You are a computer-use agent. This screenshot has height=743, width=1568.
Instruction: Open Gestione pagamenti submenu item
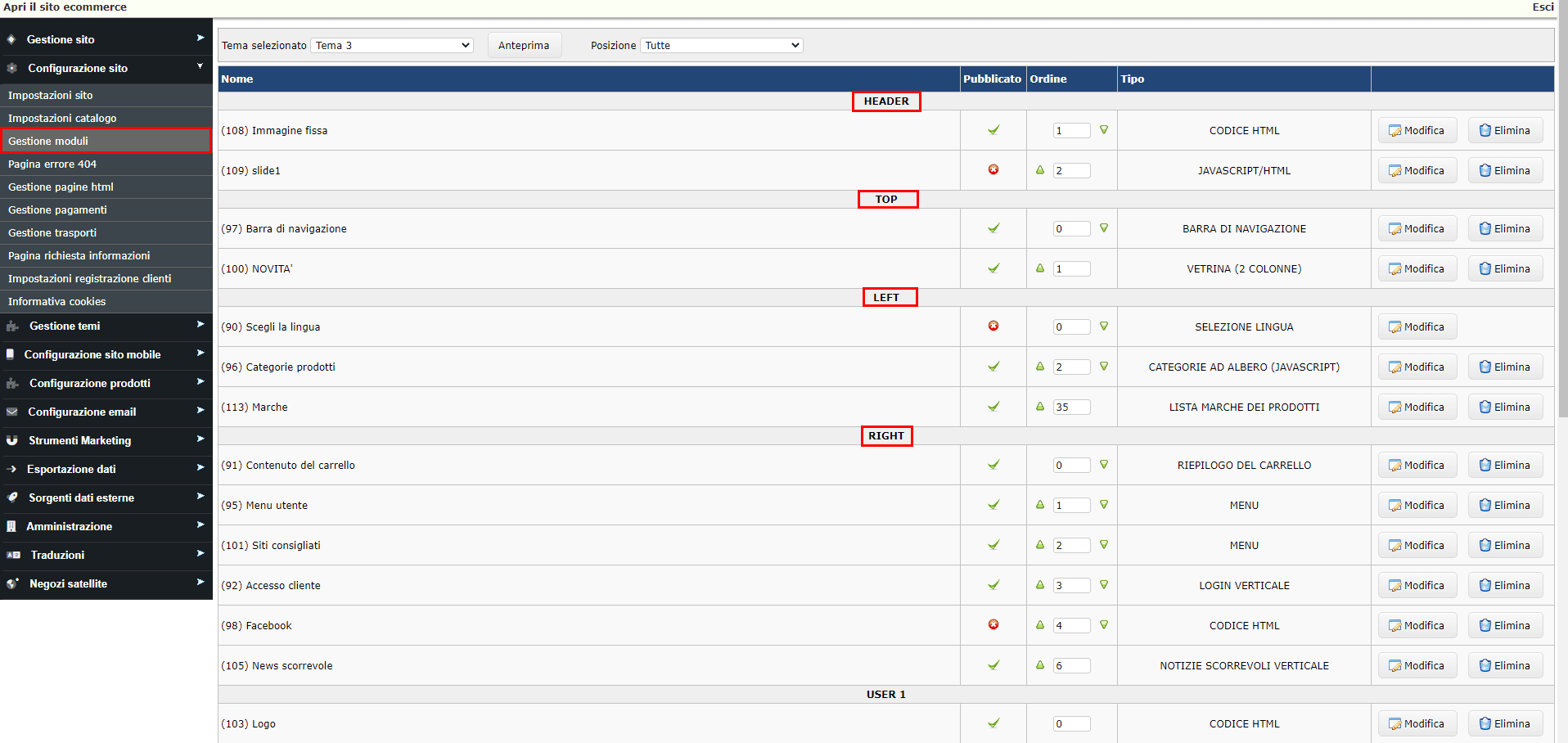(106, 209)
